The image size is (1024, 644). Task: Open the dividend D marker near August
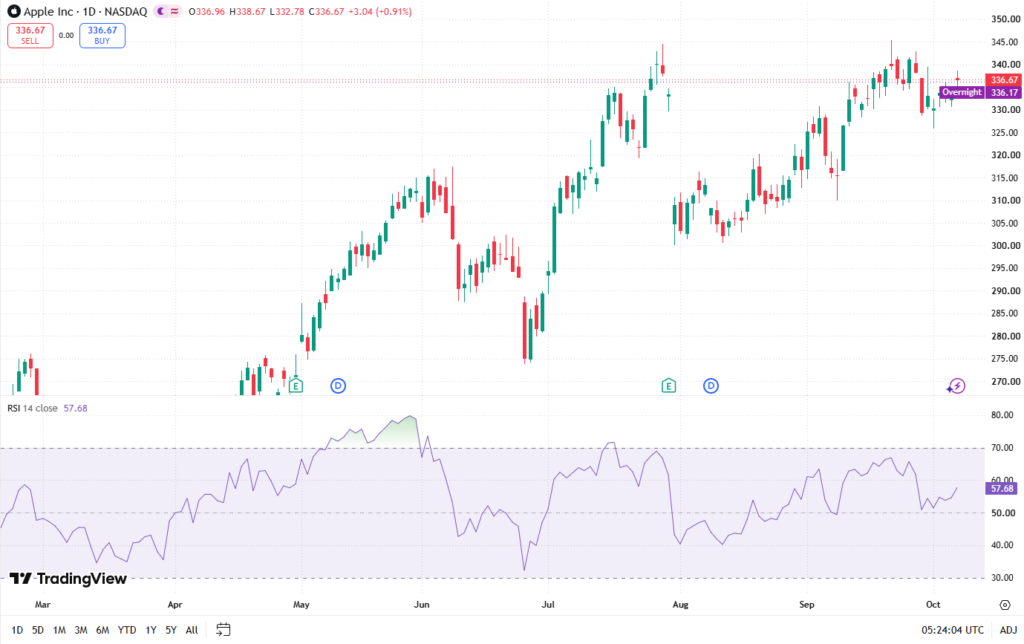tap(711, 385)
